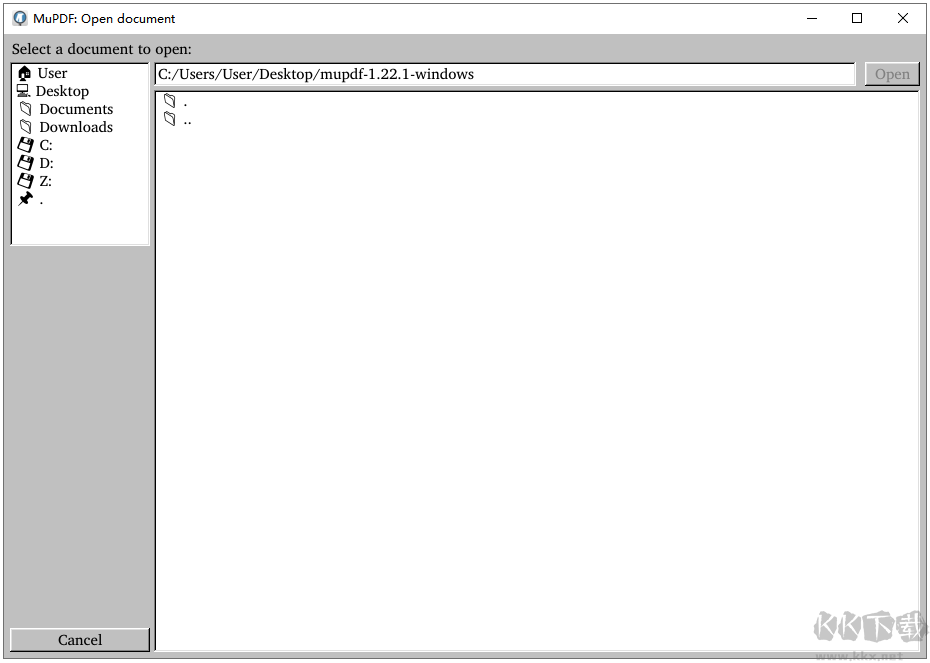Click the folder icon of the single-dot entry
The width and height of the screenshot is (930, 663).
(x=170, y=101)
